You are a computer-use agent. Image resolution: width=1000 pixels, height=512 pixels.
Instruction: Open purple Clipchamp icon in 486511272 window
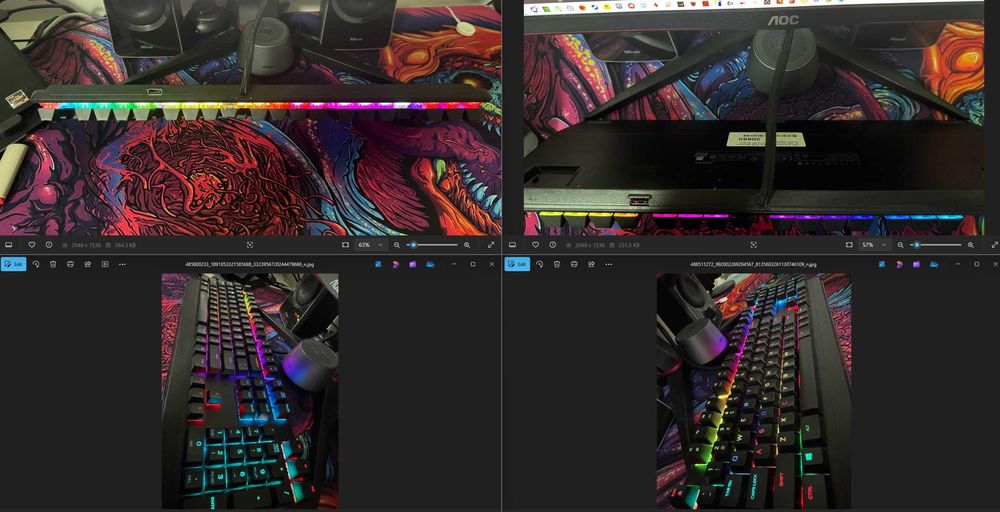pos(916,264)
